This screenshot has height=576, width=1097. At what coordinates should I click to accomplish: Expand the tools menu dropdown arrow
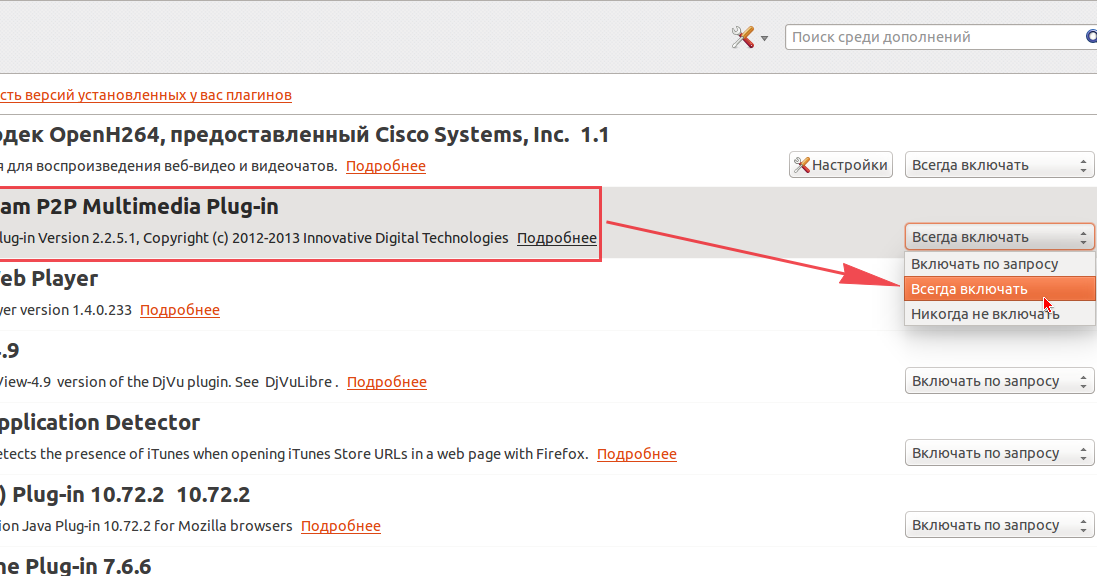pos(764,38)
